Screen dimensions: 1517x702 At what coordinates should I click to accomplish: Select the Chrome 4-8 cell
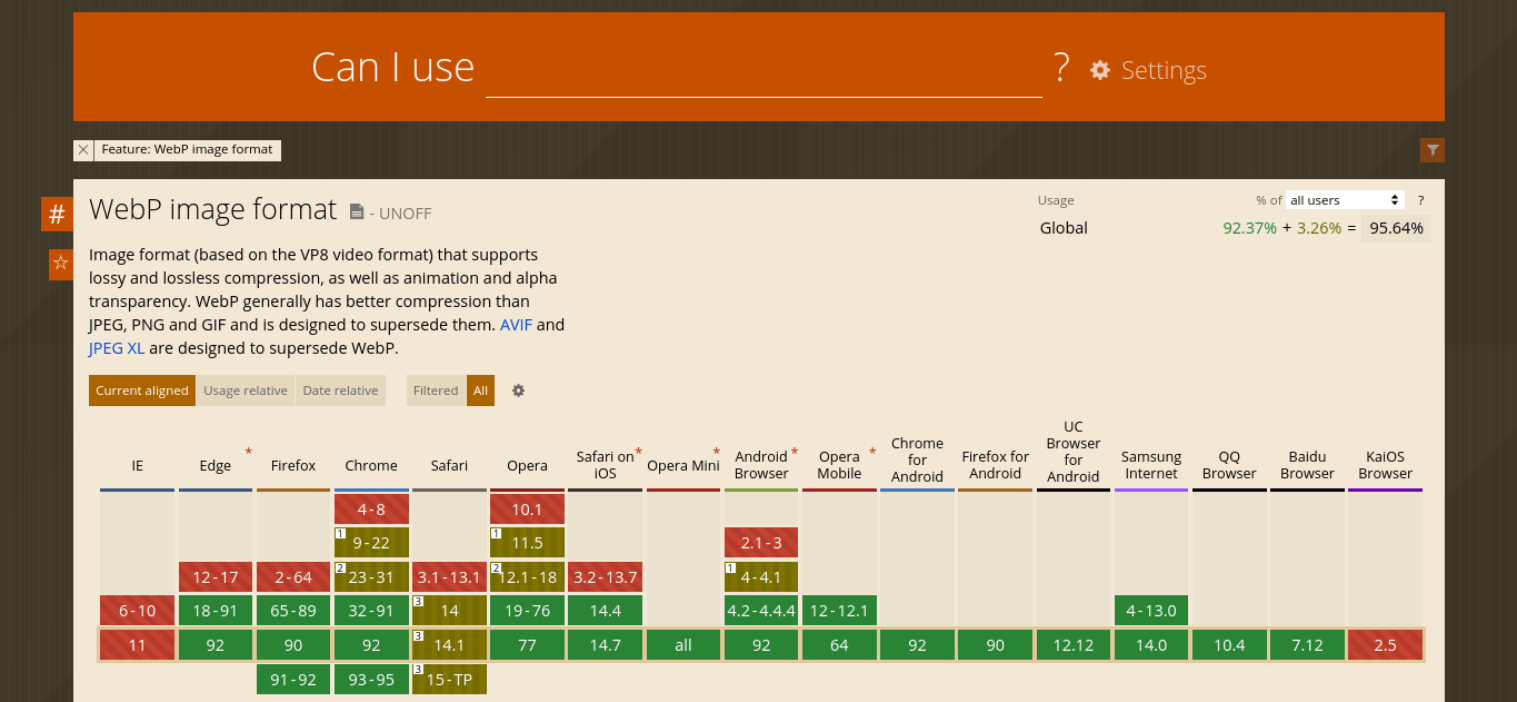click(371, 509)
